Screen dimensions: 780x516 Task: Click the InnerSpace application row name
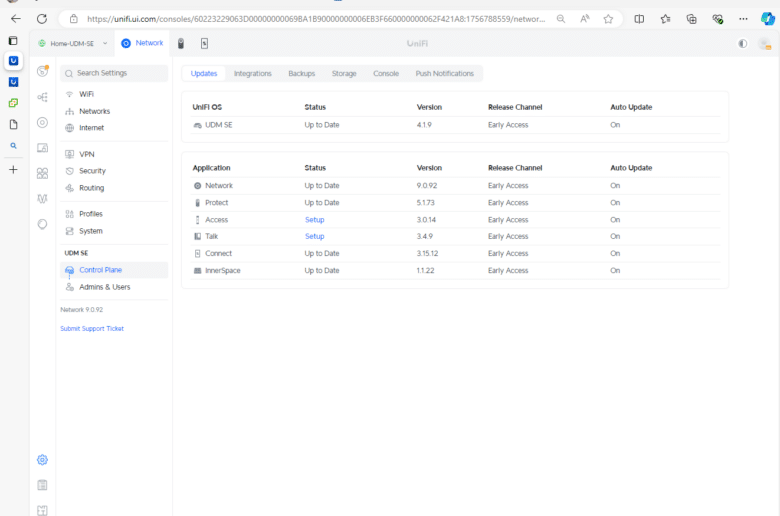[x=222, y=270]
